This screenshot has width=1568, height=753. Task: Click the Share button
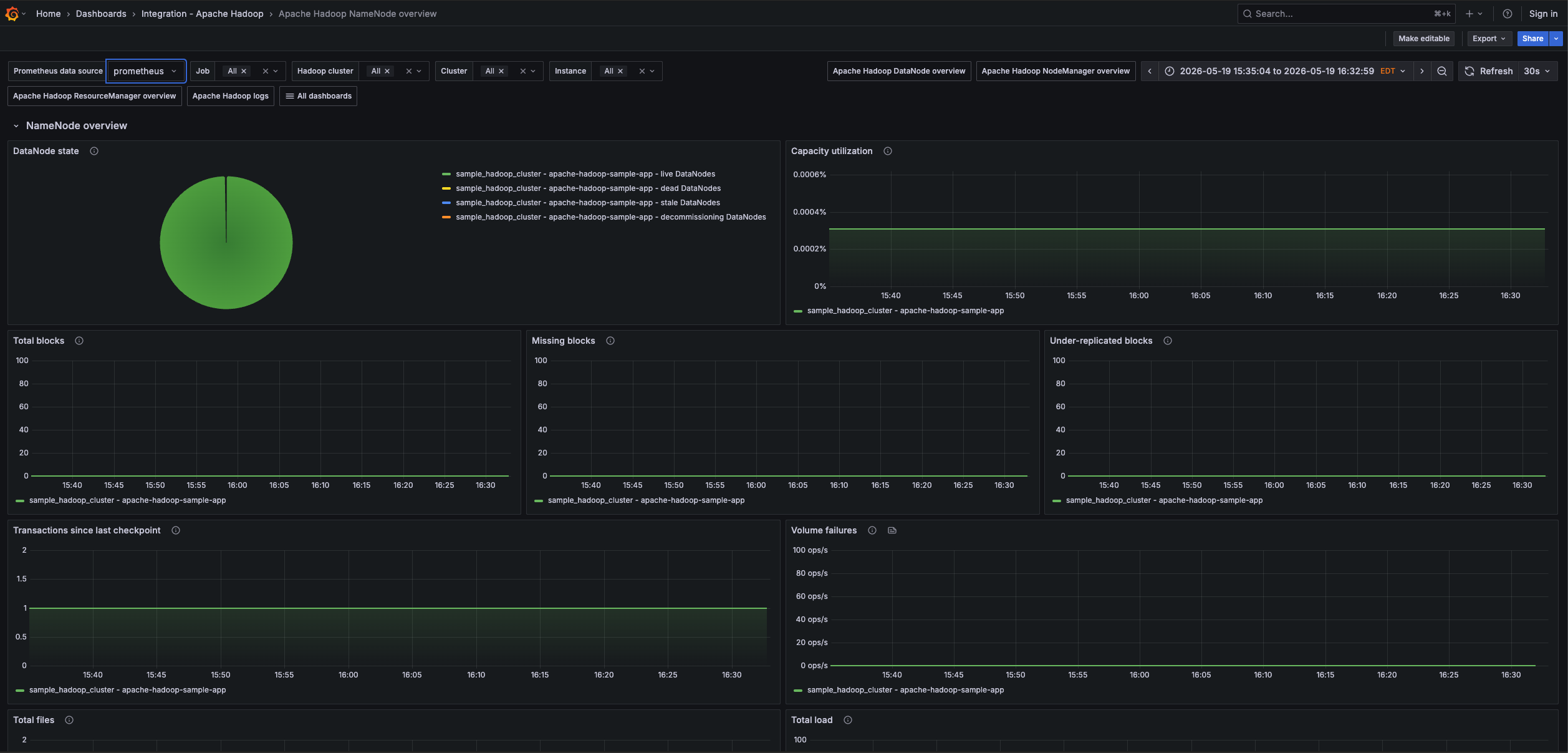(1533, 39)
